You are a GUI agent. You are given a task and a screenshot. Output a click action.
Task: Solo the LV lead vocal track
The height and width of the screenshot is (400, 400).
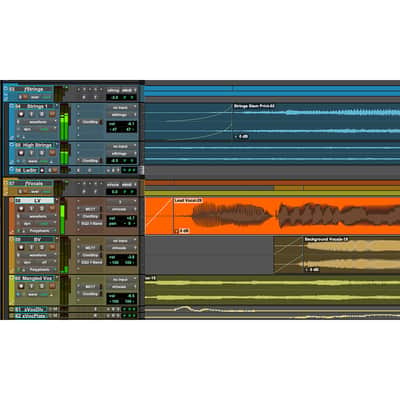(42, 209)
